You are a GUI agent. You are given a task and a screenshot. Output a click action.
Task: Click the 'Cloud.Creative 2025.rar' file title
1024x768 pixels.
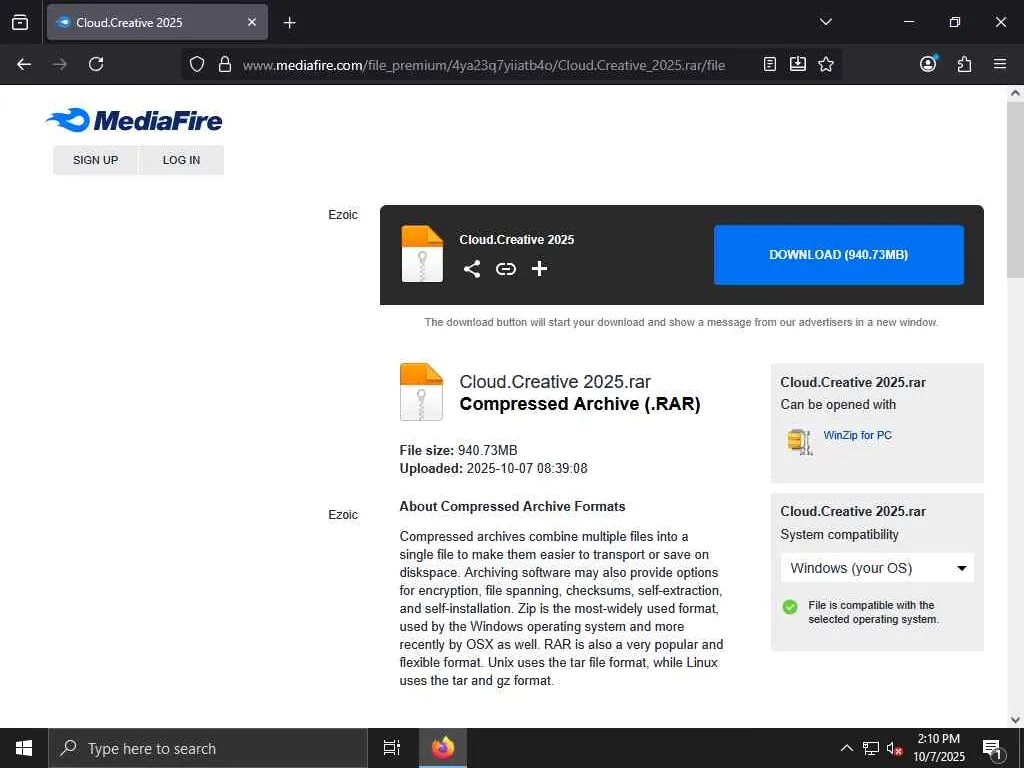555,381
